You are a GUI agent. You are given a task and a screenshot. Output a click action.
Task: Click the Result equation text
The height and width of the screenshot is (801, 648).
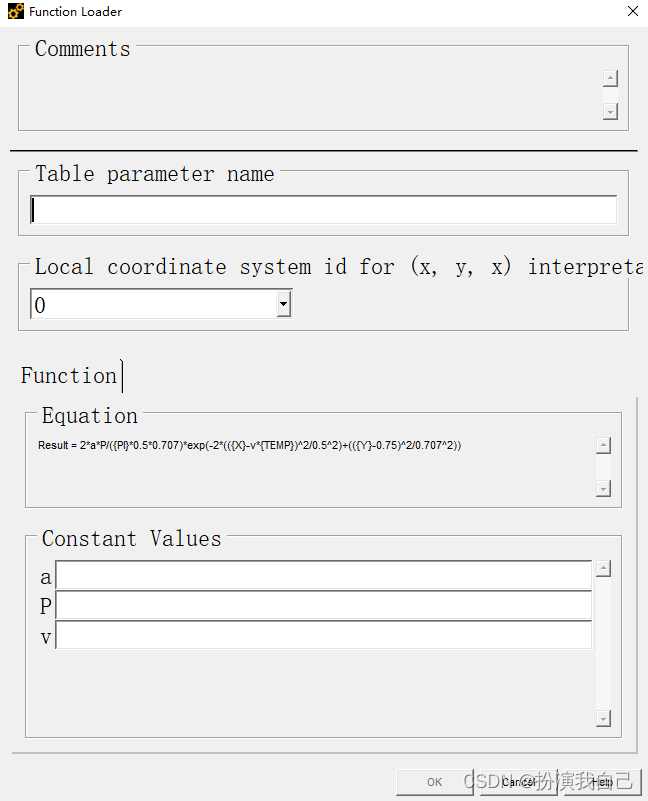click(249, 445)
